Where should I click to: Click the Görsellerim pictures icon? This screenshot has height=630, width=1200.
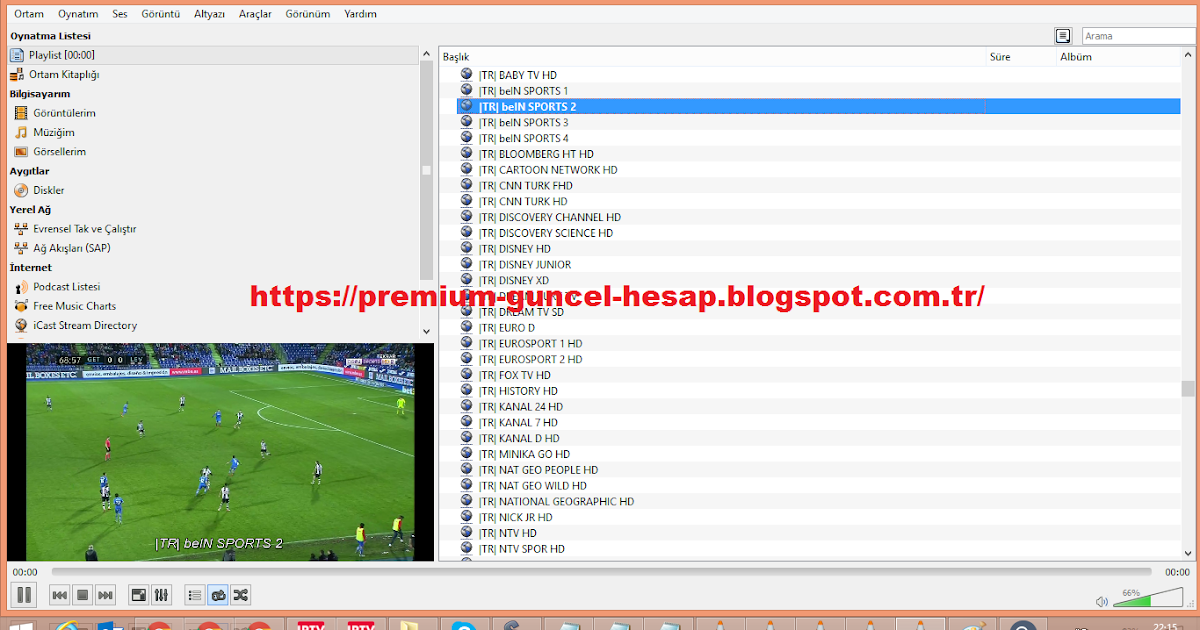(21, 152)
